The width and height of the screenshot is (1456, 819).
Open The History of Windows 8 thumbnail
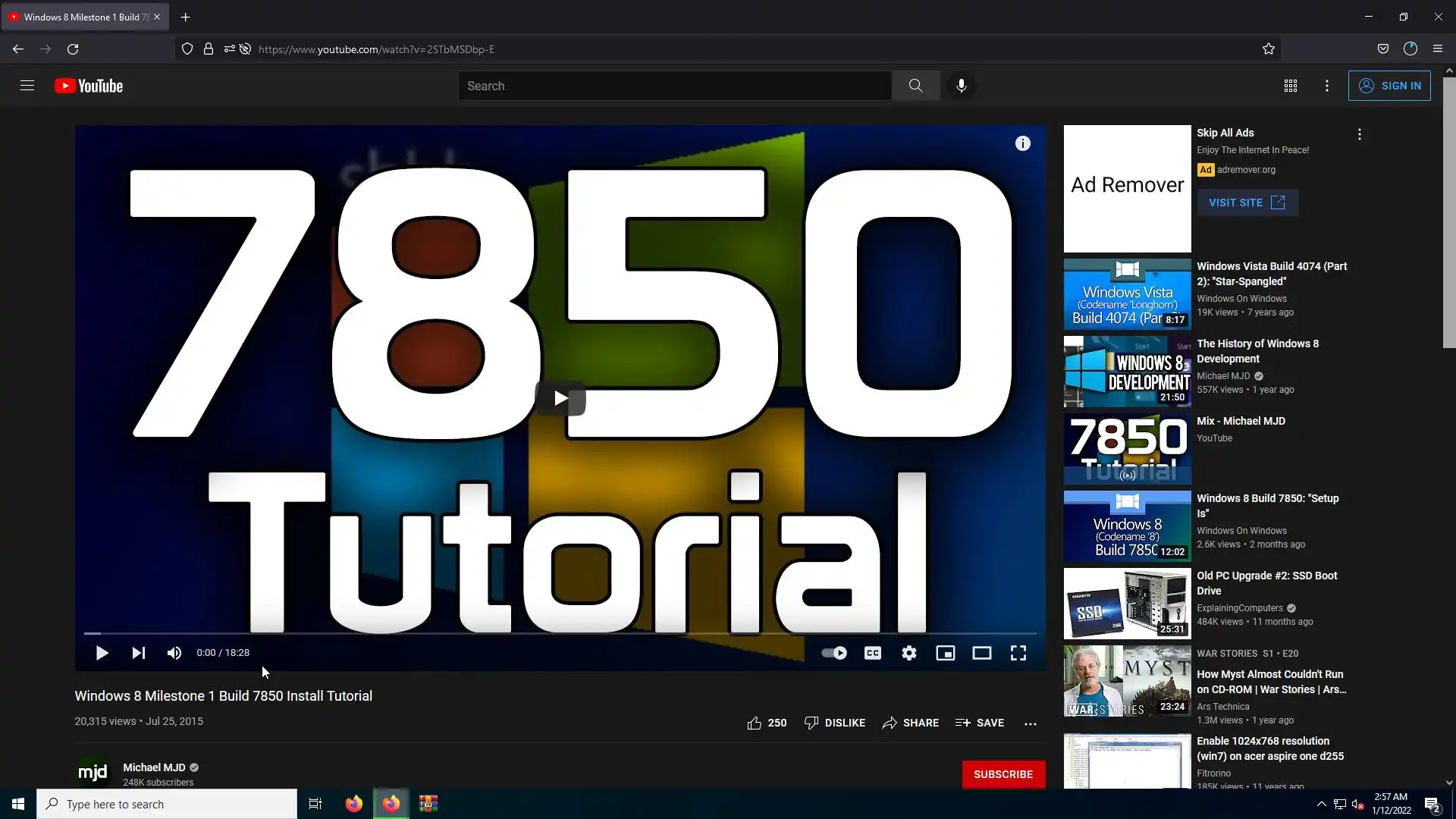pos(1127,372)
